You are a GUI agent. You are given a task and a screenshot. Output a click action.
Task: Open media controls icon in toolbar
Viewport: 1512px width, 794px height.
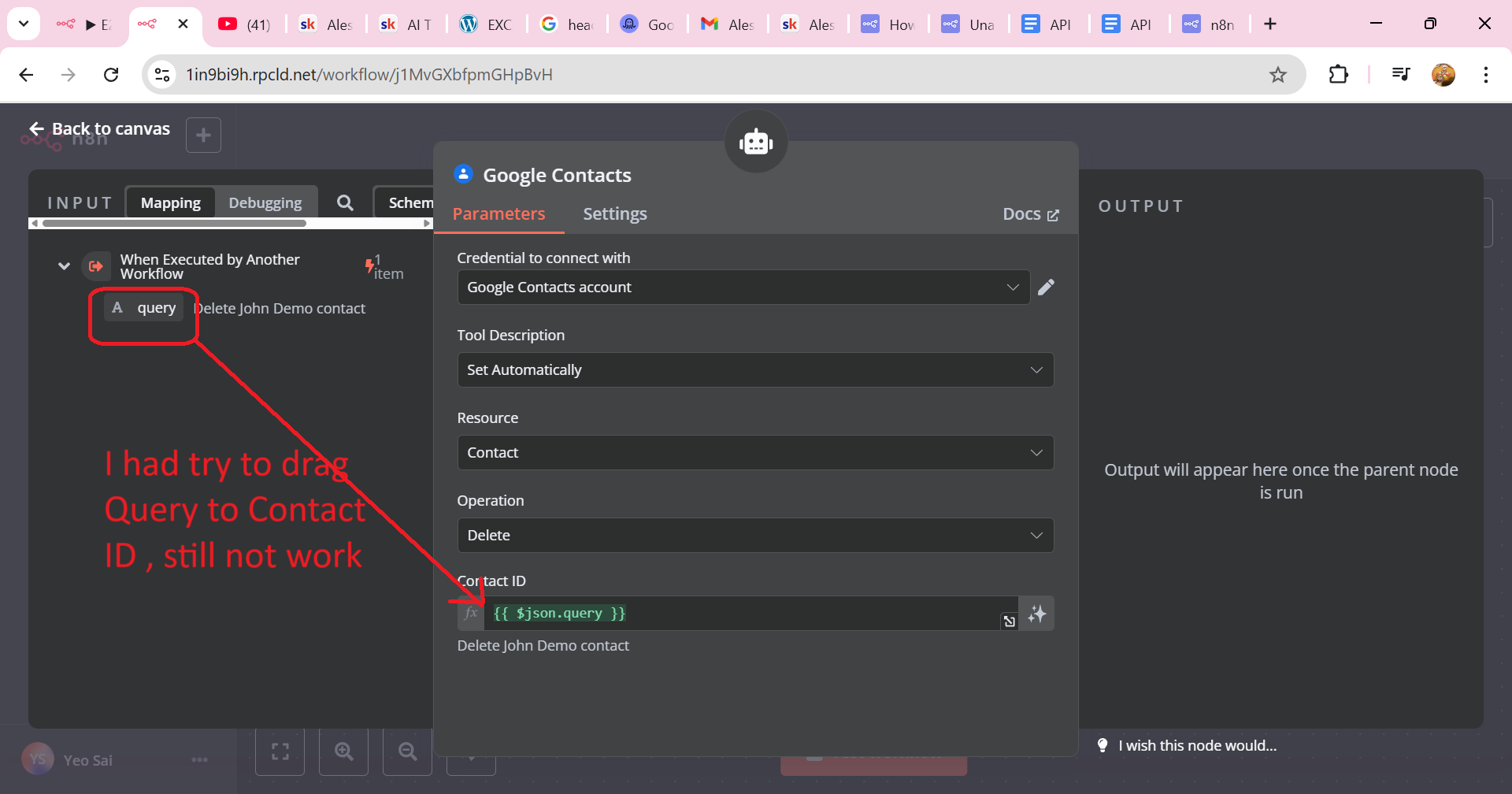(1400, 75)
